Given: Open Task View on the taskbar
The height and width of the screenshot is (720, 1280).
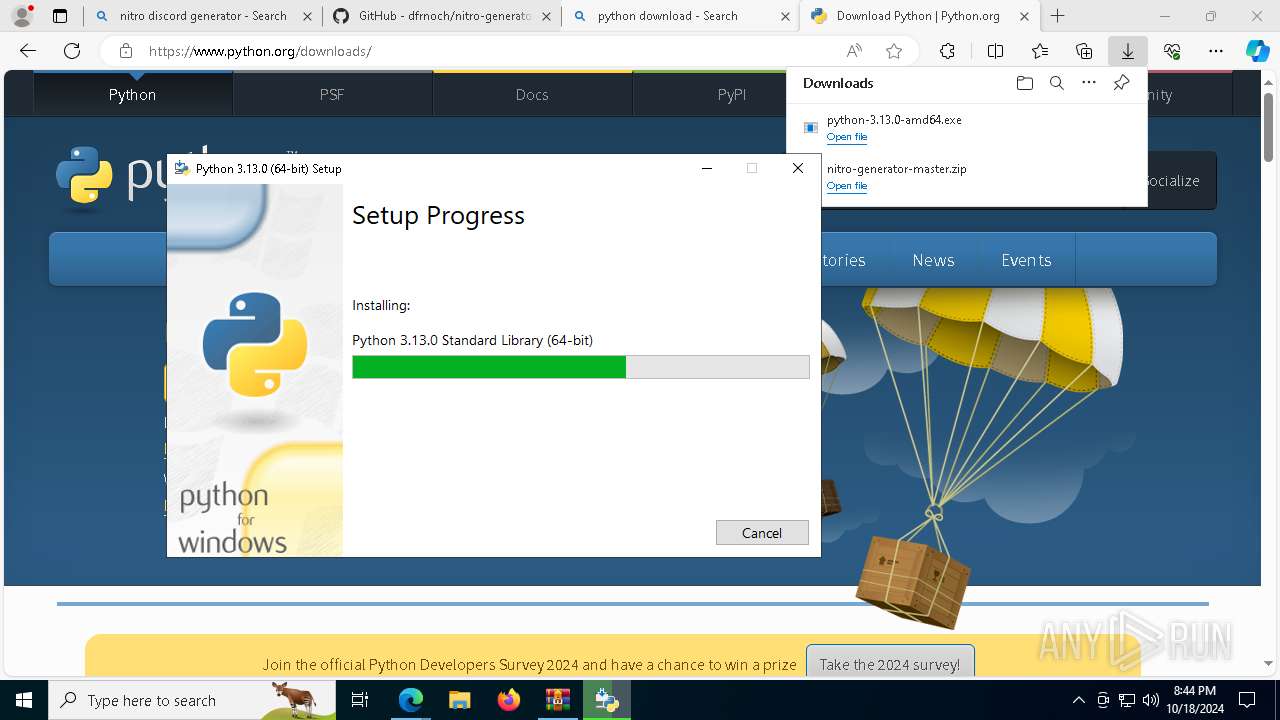Looking at the screenshot, I should pos(360,700).
